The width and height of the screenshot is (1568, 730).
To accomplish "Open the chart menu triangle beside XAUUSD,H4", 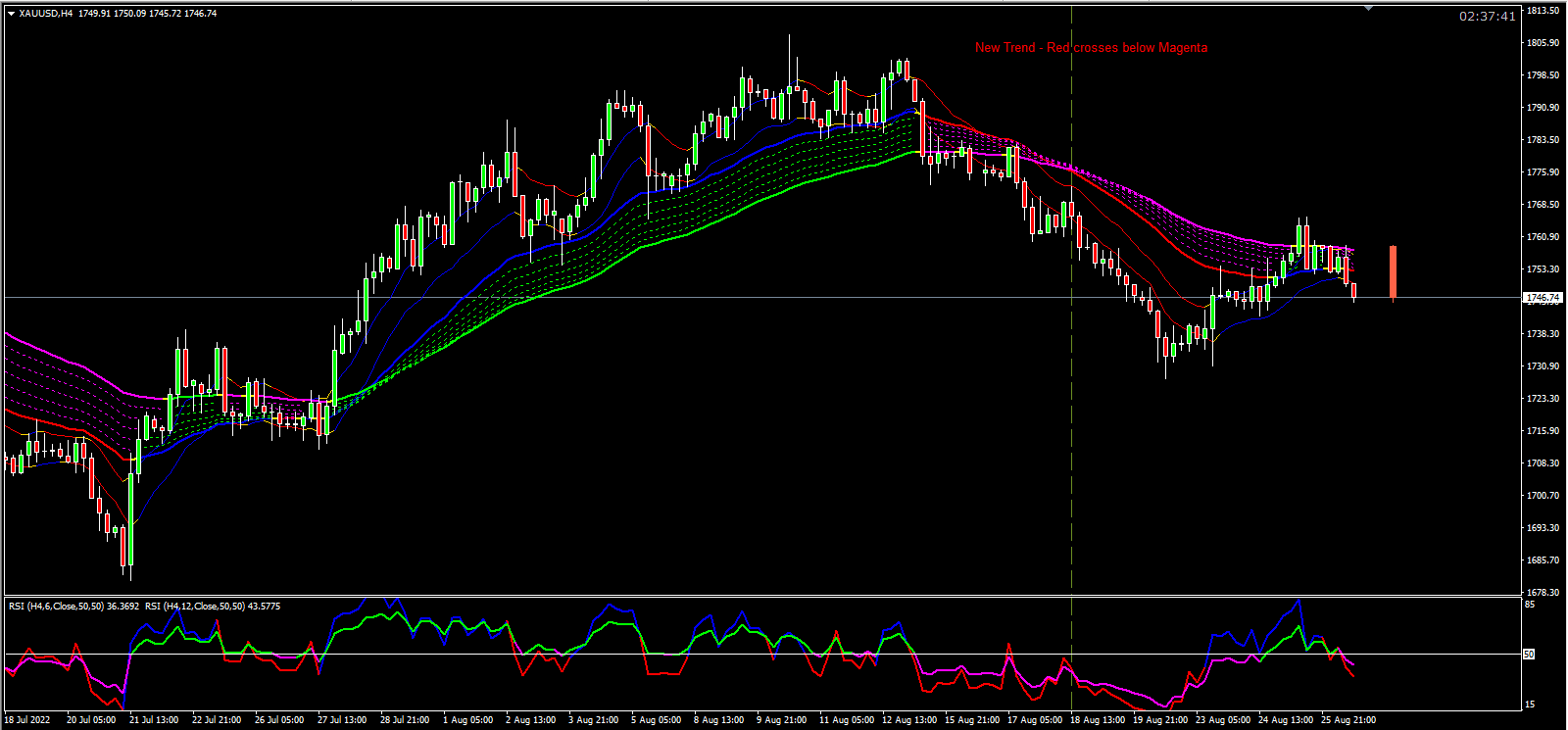I will coord(11,14).
